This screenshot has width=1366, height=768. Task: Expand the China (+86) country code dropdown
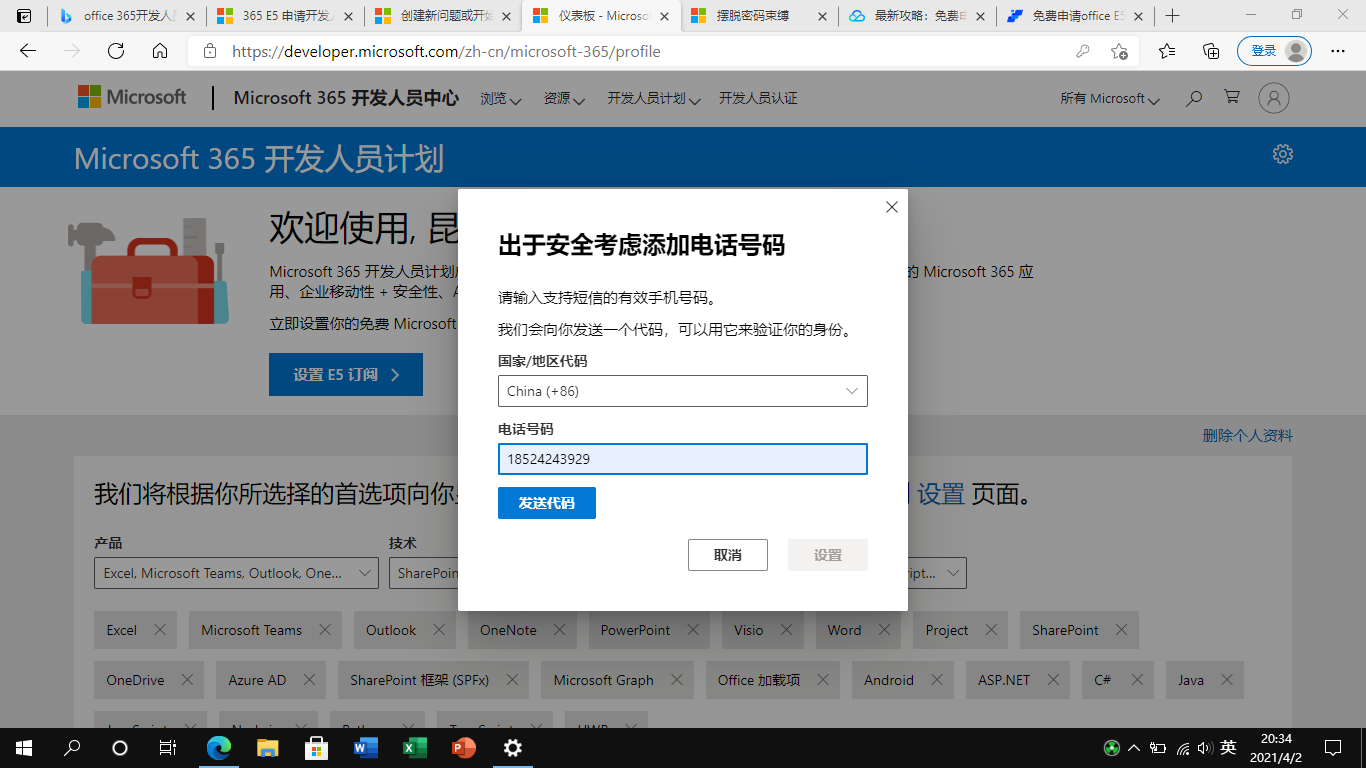[x=683, y=391]
